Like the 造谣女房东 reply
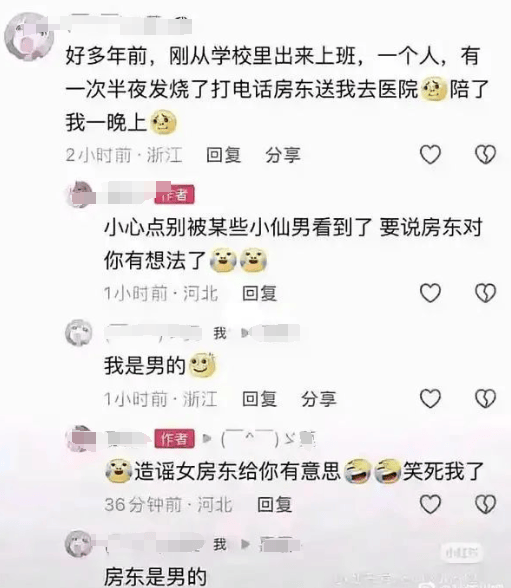Viewport: 511px width, 588px height. point(430,504)
